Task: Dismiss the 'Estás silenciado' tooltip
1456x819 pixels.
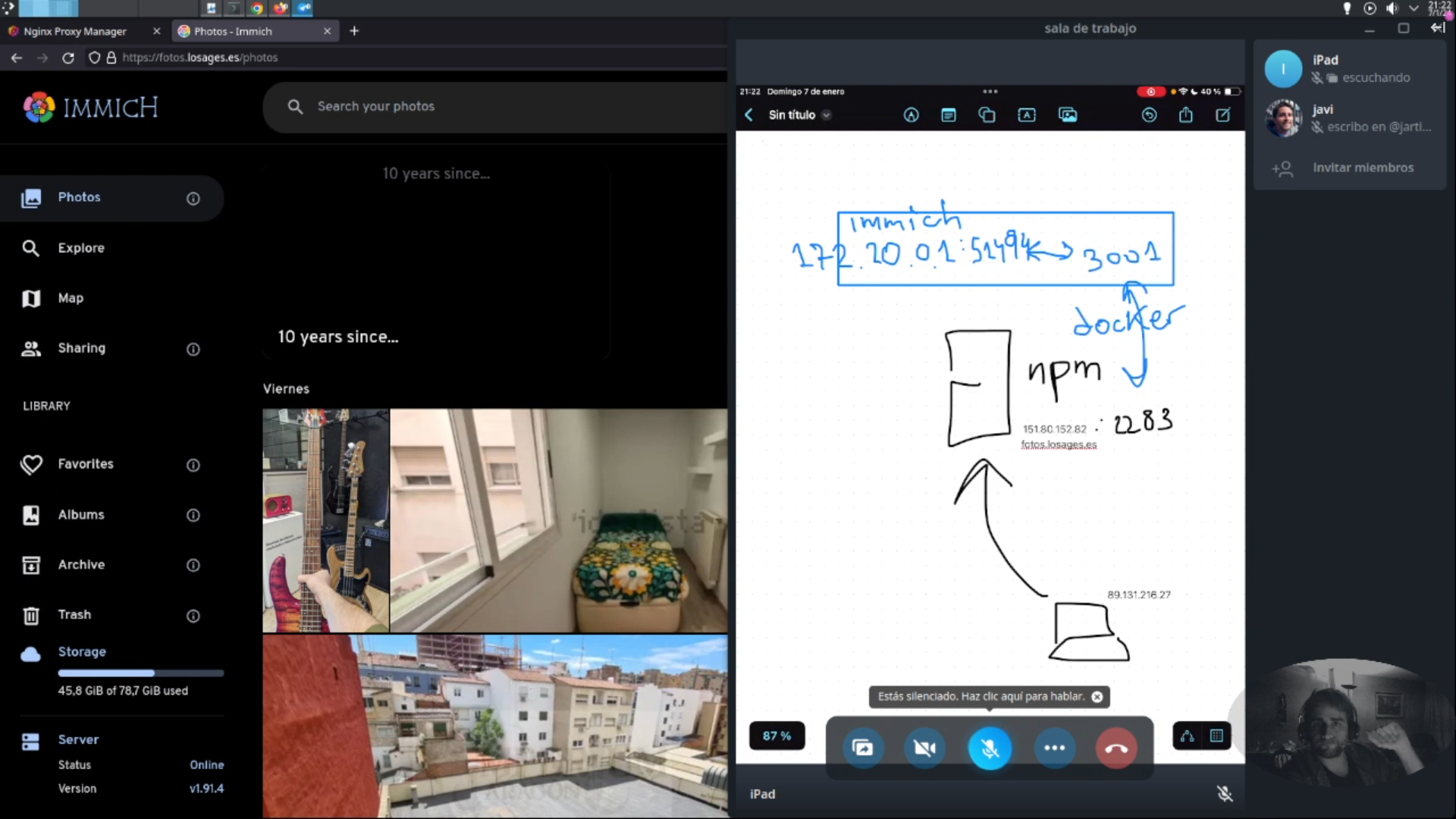Action: point(1097,697)
